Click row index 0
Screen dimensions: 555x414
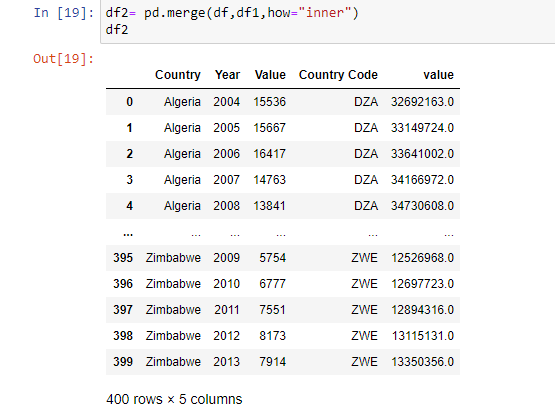tap(130, 102)
